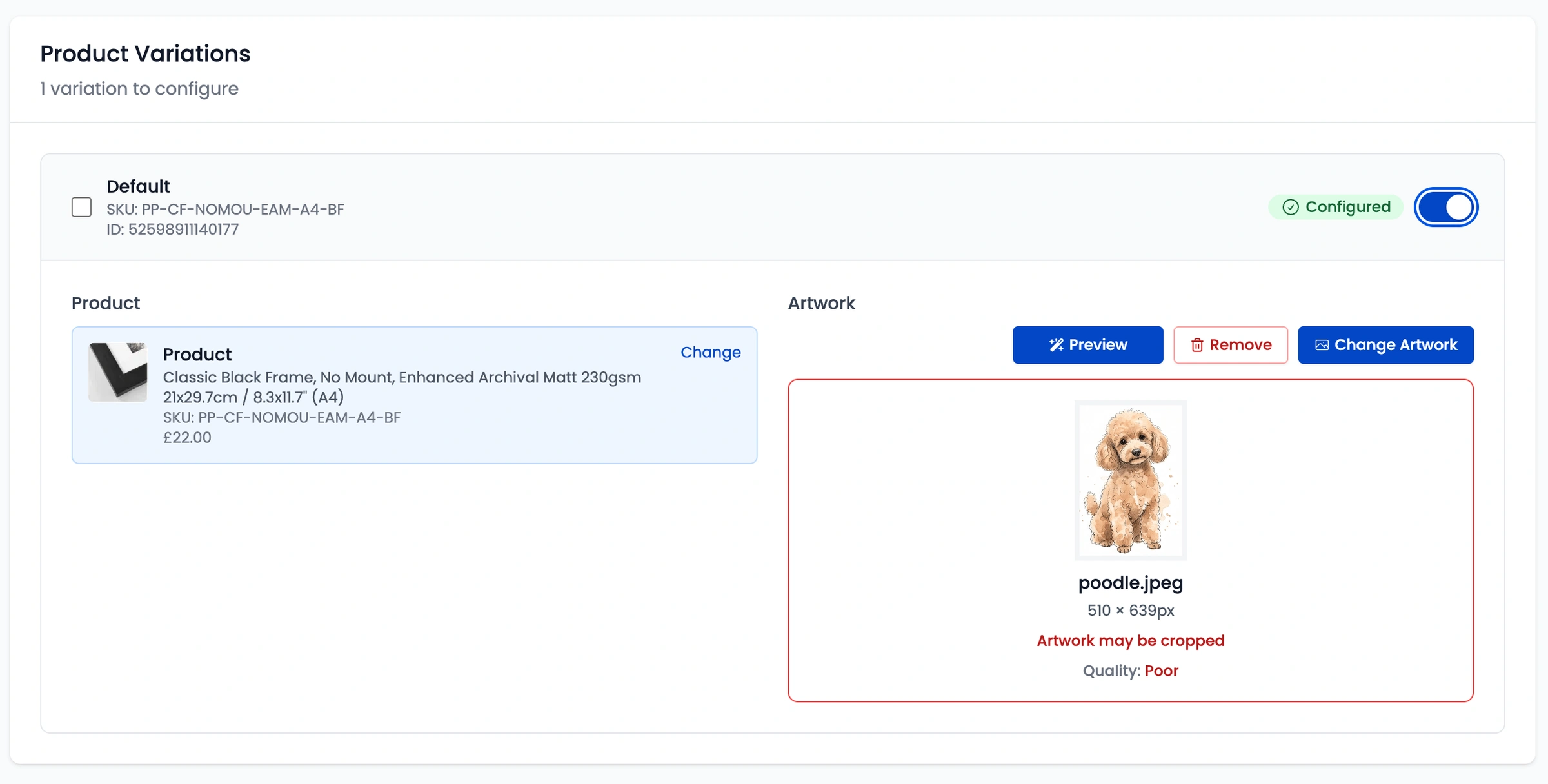
Task: Click the header SKU: PP-CF-NOMOU-EAM-A4-BF text
Action: coord(225,210)
